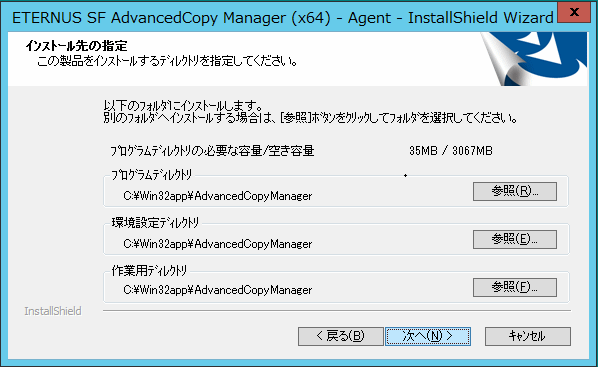Click the 参照(R) browse button for program directory
This screenshot has height=367, width=598.
[514, 191]
